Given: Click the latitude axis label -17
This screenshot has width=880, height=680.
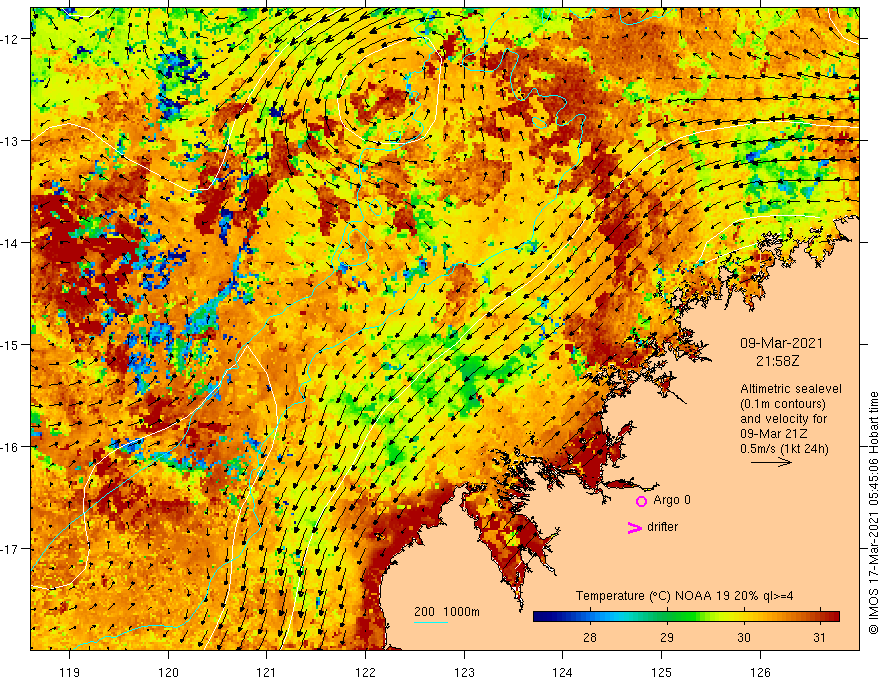Looking at the screenshot, I should pyautogui.click(x=10, y=549).
